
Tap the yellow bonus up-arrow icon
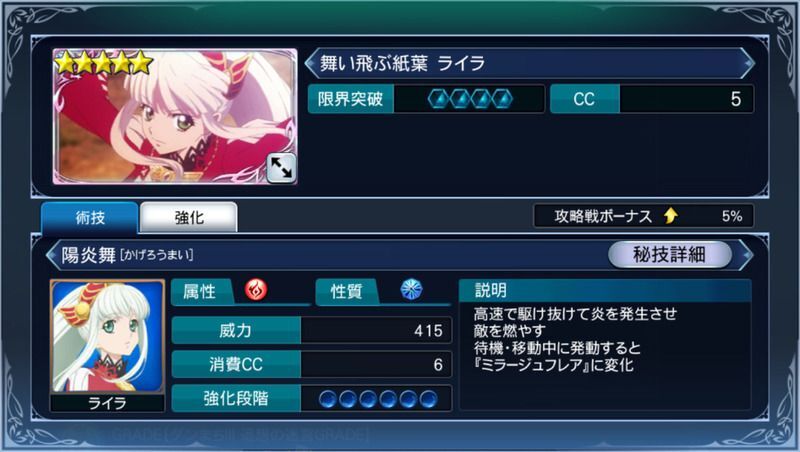point(671,216)
